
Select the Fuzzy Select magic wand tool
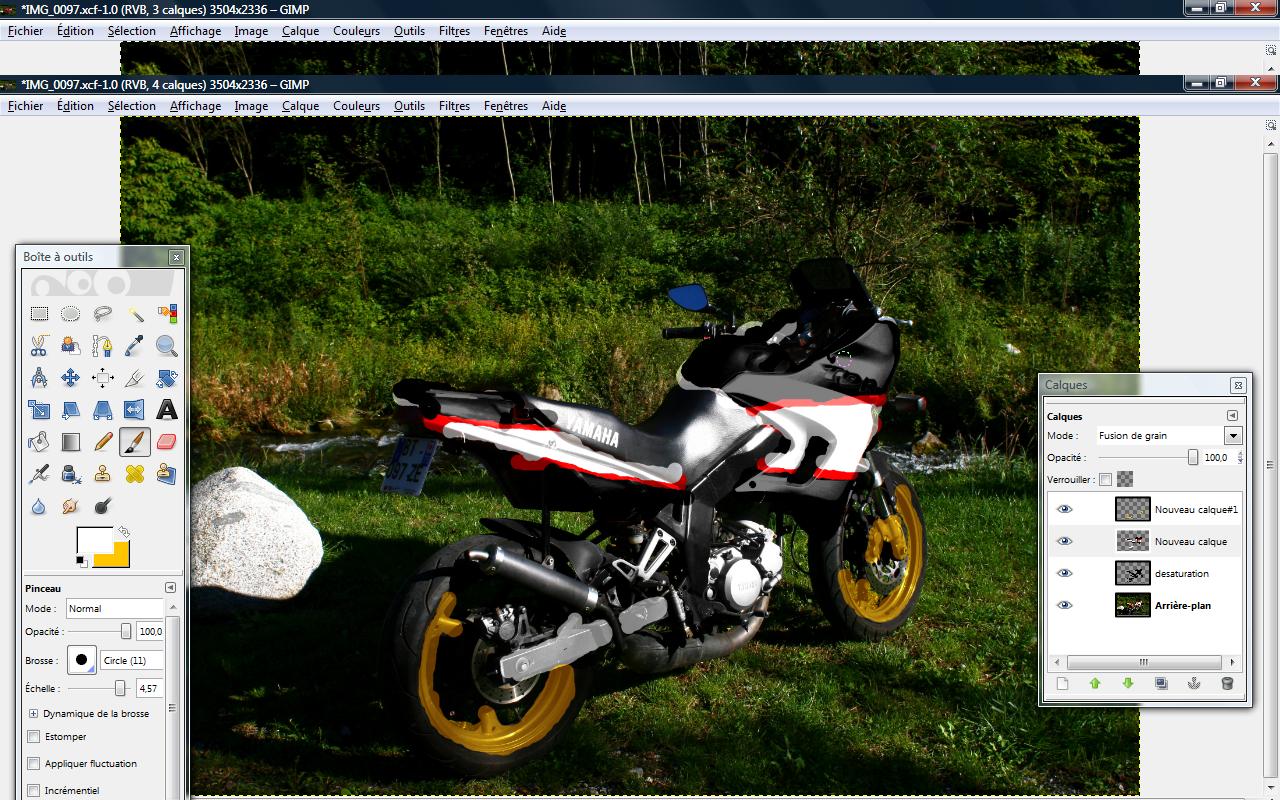point(135,314)
